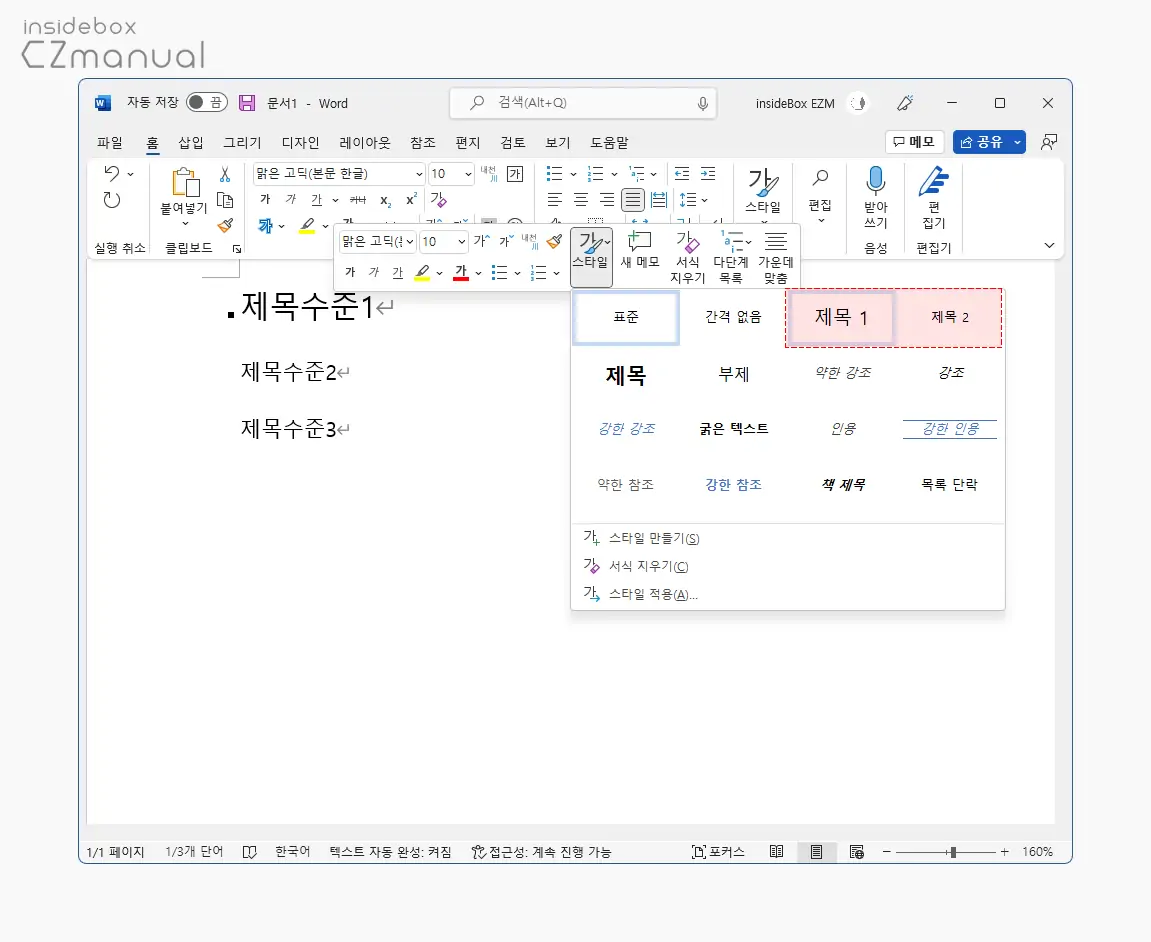Click mini toolbar Format Painter brush

554,241
